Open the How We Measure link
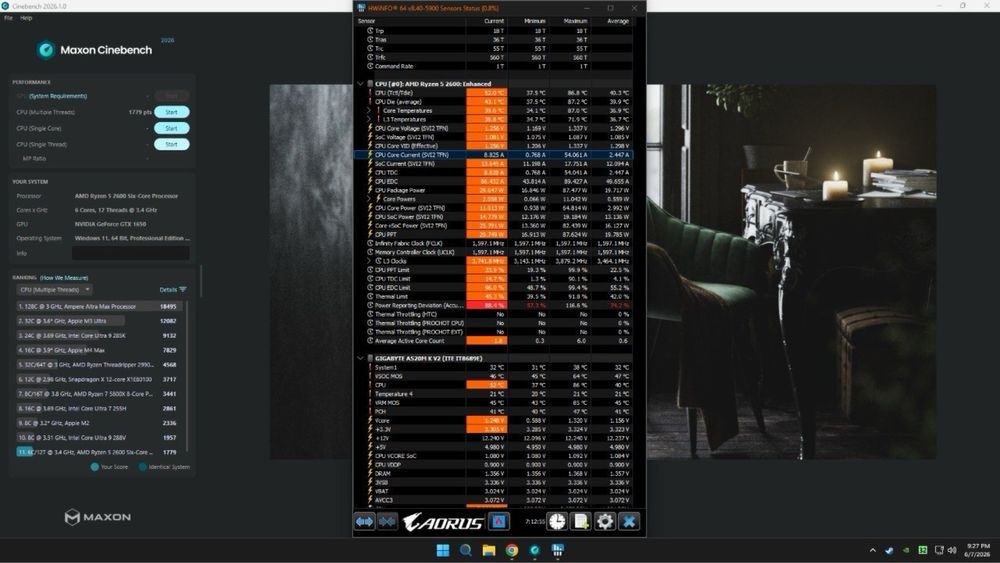Image resolution: width=1000 pixels, height=563 pixels. 64,278
